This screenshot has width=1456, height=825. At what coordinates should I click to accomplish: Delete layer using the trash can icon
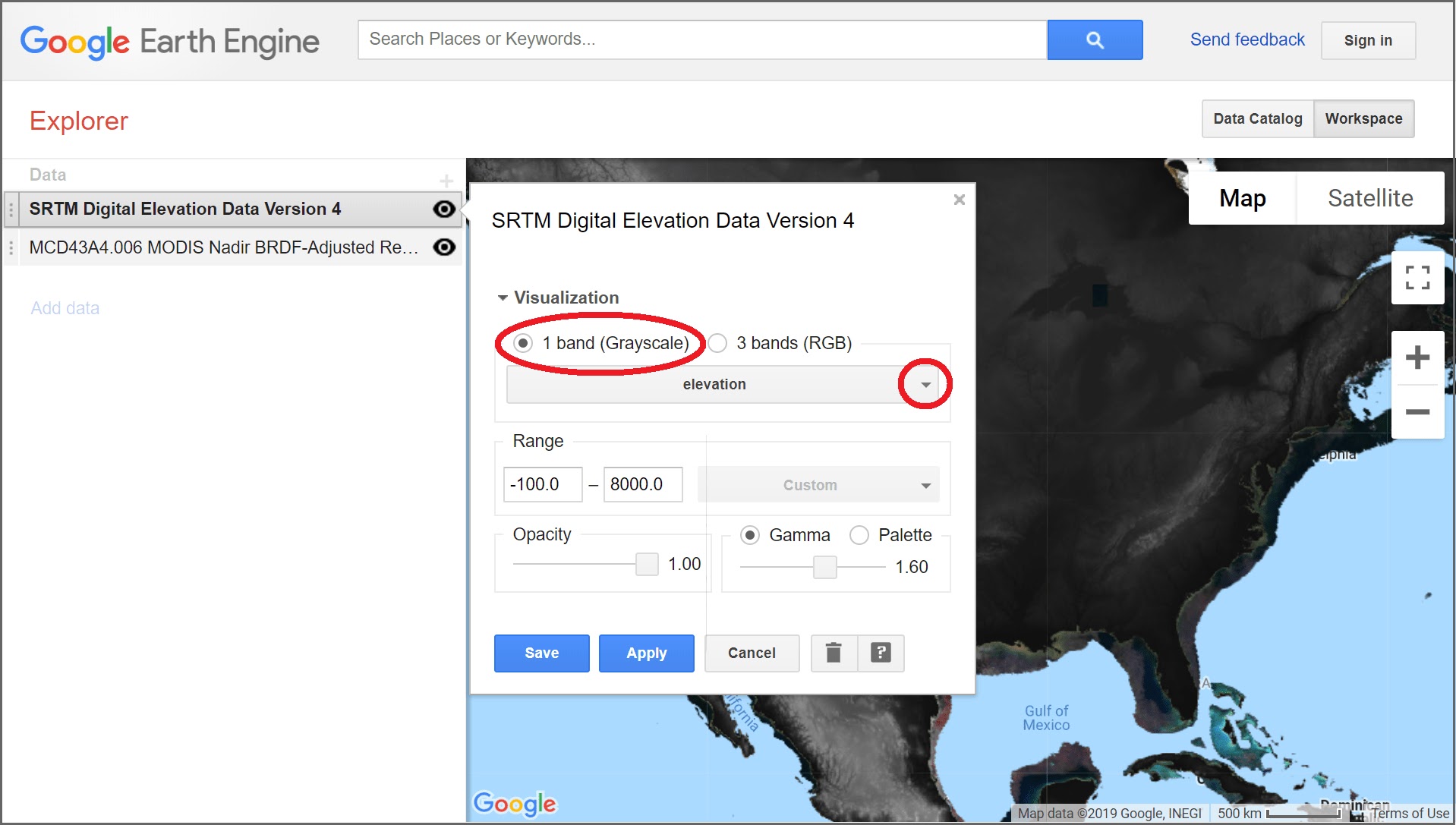[834, 653]
